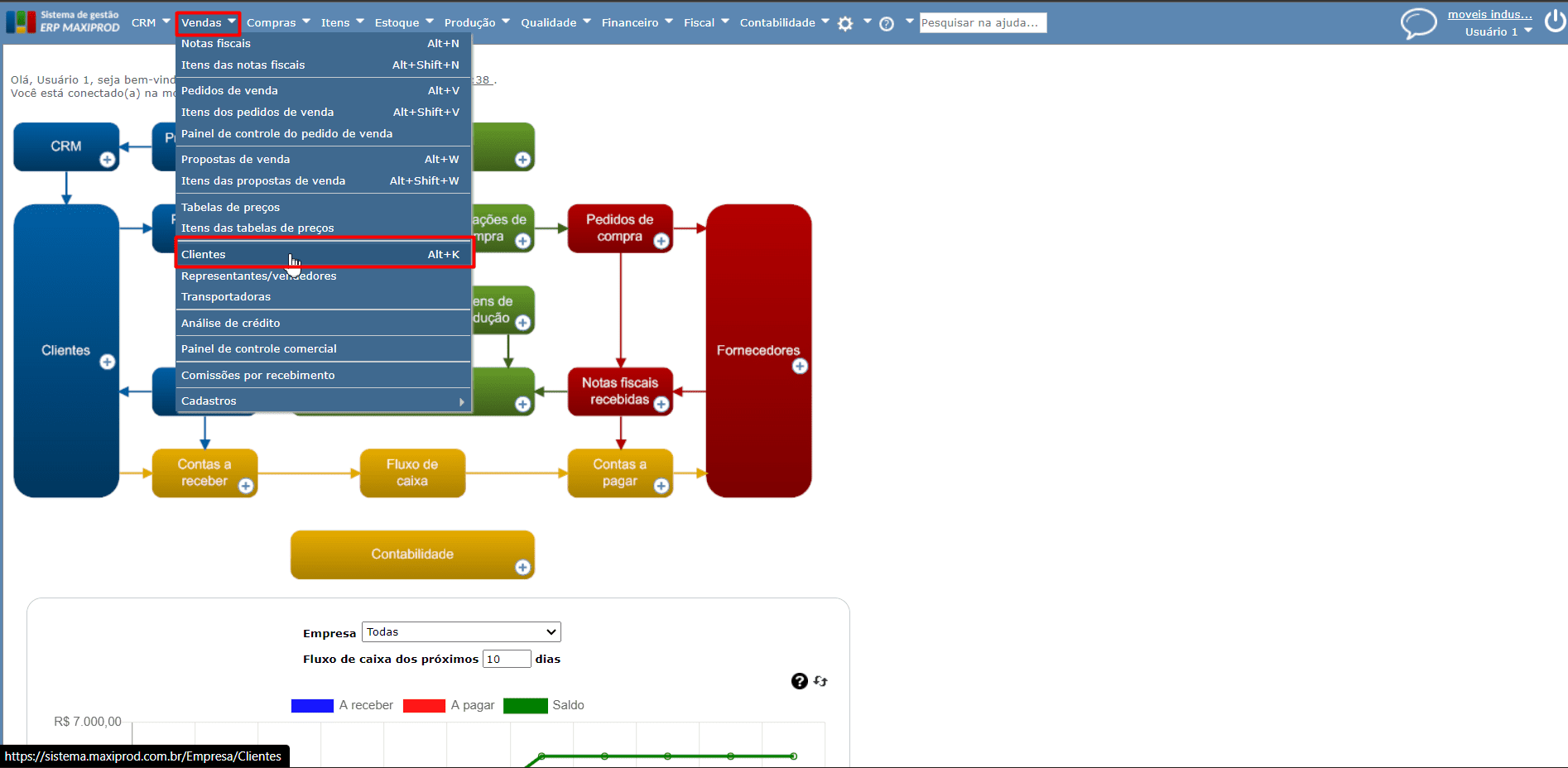
Task: Click the help question mark icon in the top bar
Action: coord(887,24)
